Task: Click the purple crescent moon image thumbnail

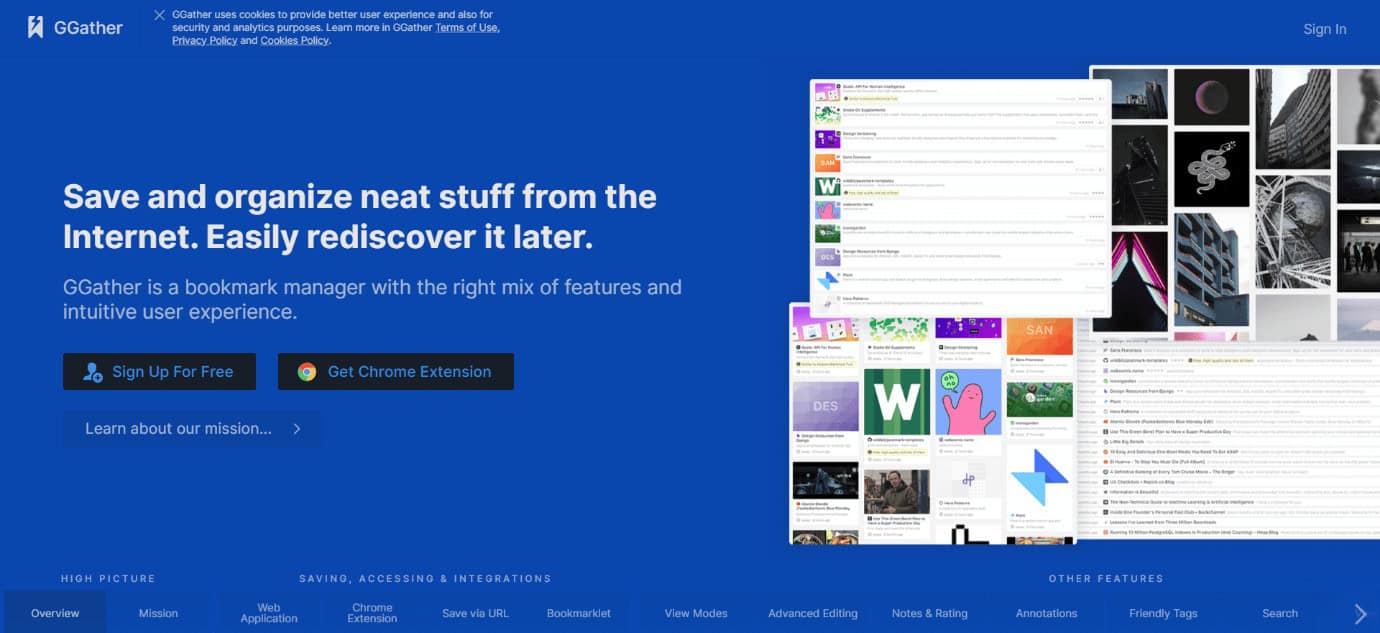Action: (1211, 97)
